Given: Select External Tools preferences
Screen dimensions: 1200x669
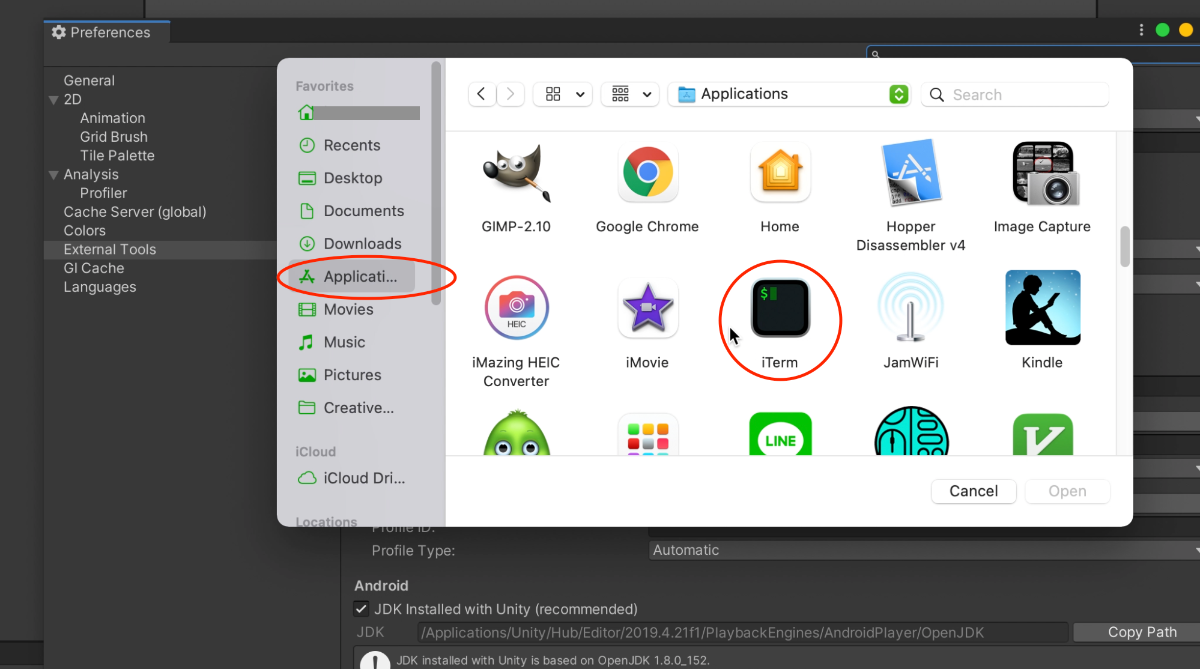Looking at the screenshot, I should point(110,250).
